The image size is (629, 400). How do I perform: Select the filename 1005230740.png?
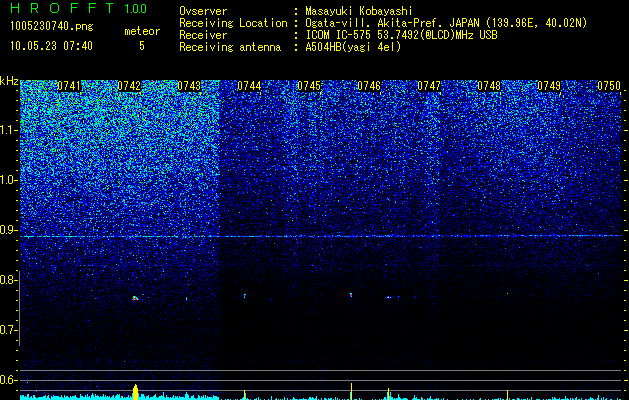tap(51, 26)
